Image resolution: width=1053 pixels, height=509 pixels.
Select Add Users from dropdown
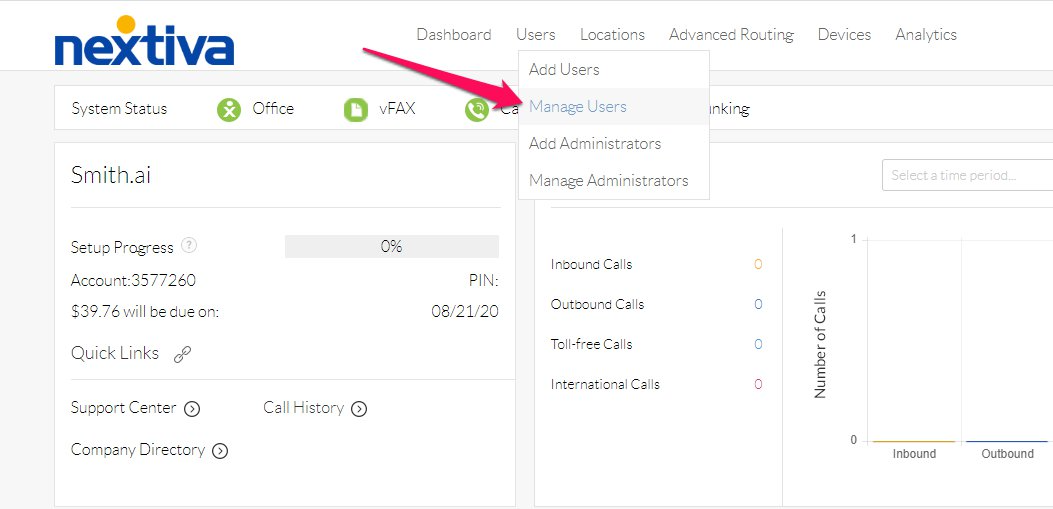coord(614,69)
